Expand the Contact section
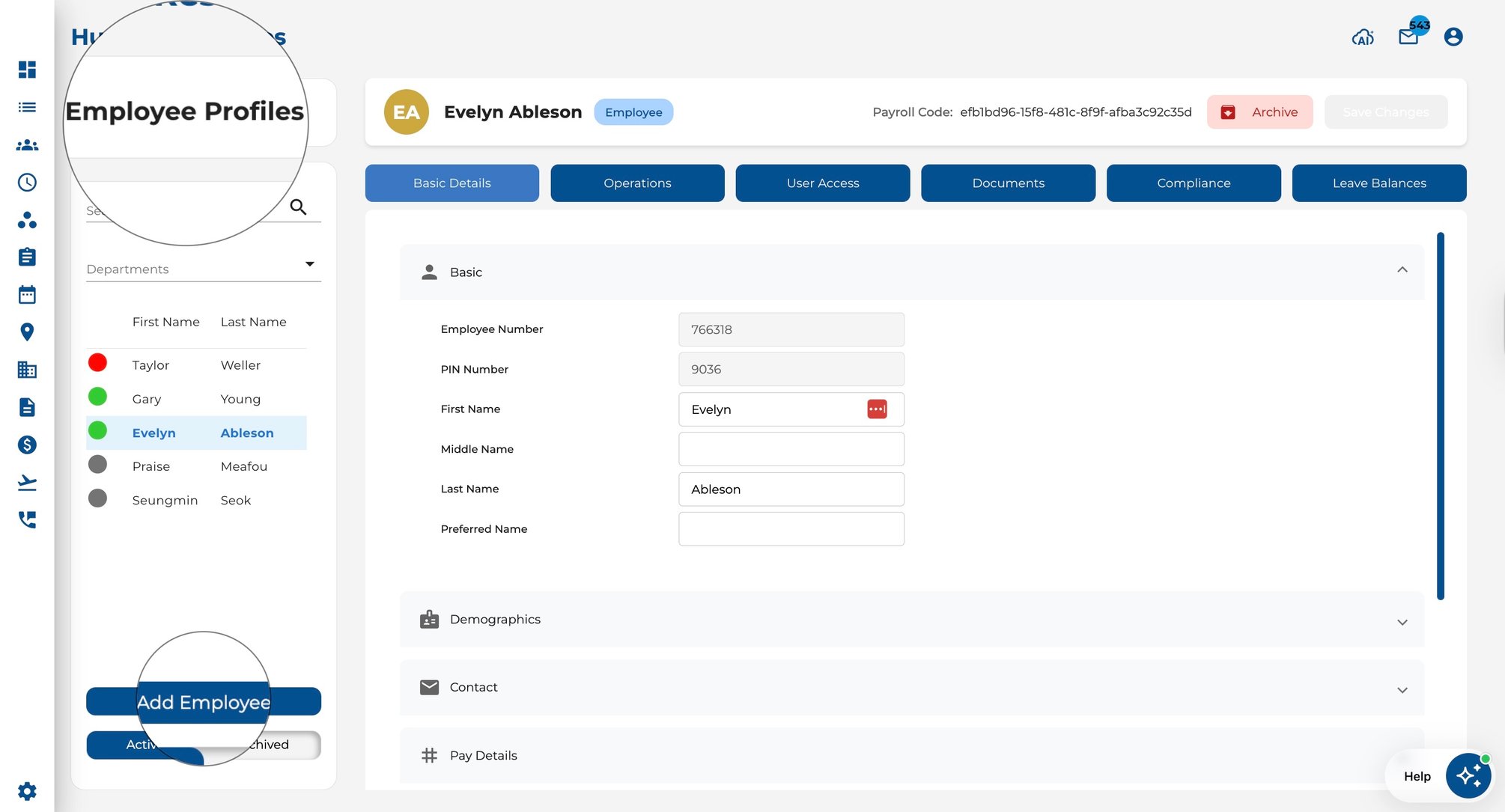Screen dimensions: 1505x812 [x=912, y=688]
